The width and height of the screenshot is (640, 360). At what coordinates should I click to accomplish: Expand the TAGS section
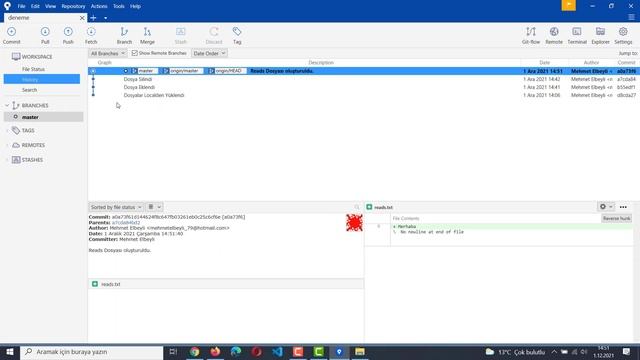click(x=7, y=131)
